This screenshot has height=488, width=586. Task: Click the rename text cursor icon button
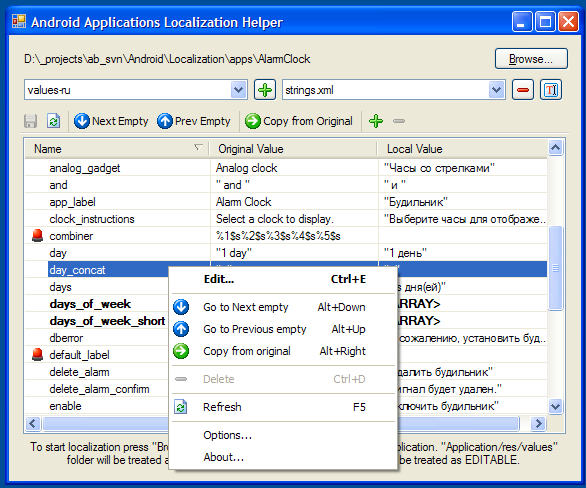550,90
